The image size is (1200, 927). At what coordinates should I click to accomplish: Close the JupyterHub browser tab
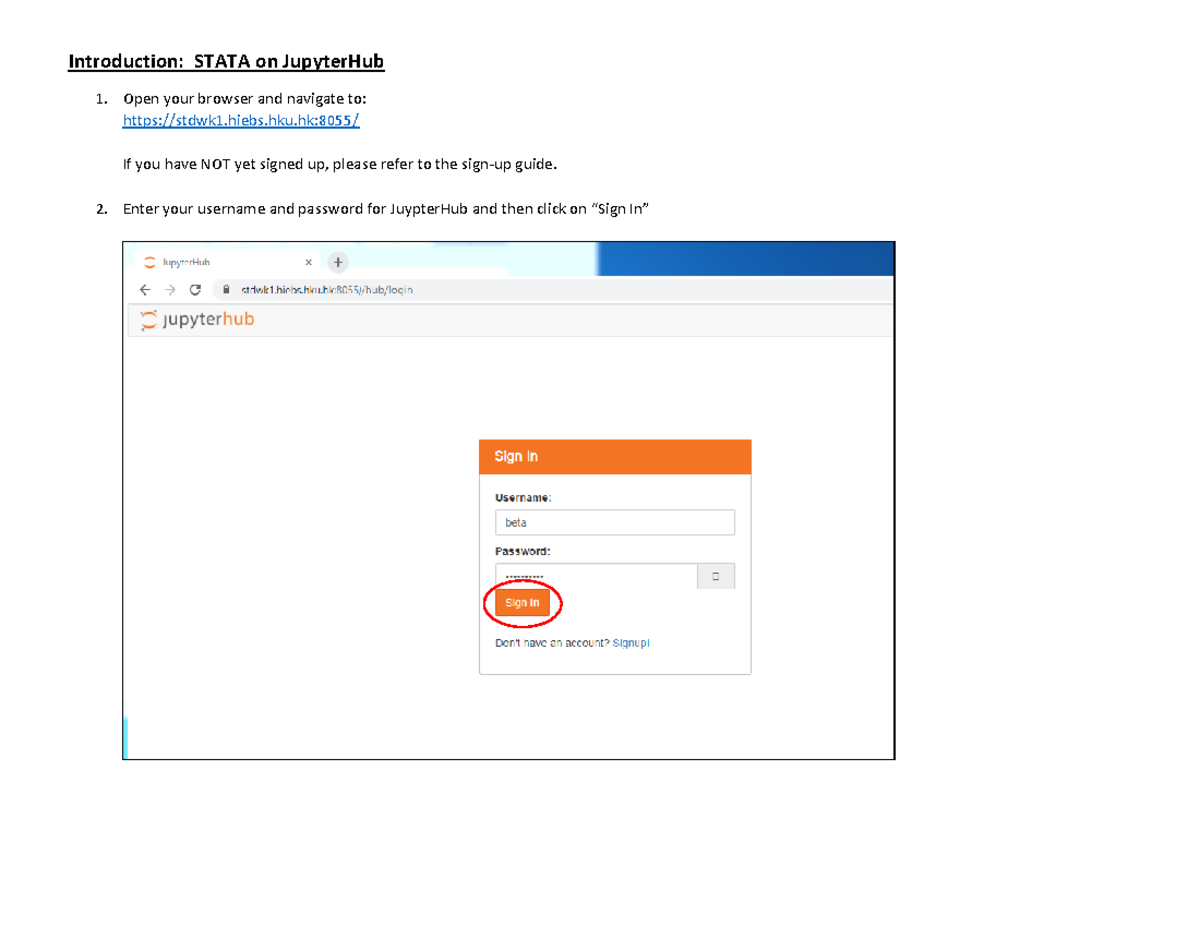click(309, 262)
